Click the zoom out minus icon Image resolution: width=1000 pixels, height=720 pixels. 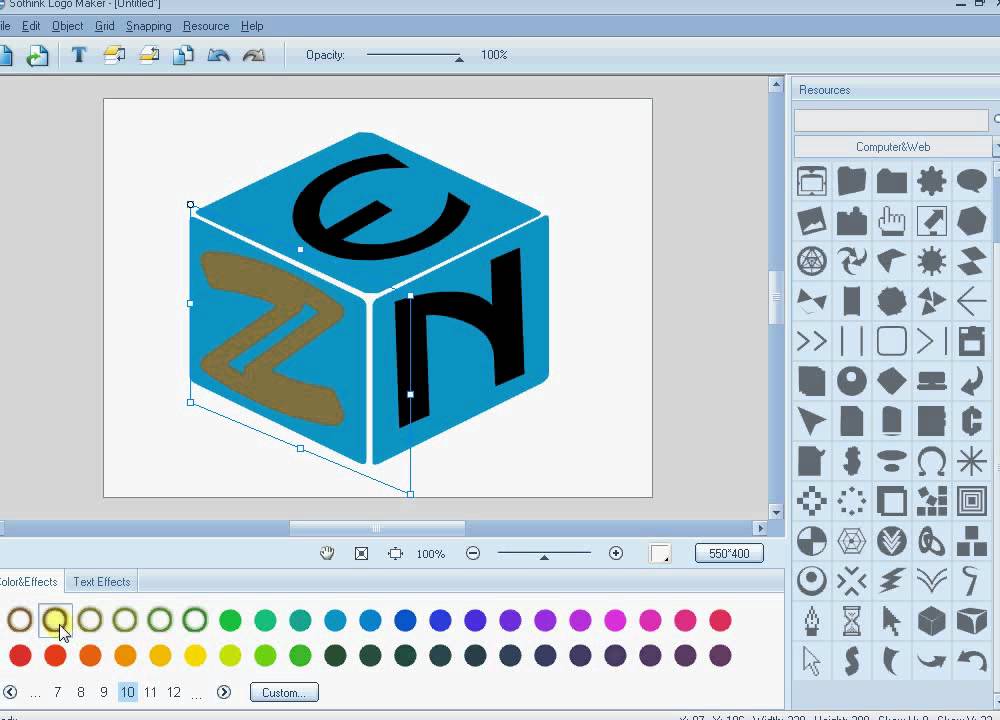473,554
